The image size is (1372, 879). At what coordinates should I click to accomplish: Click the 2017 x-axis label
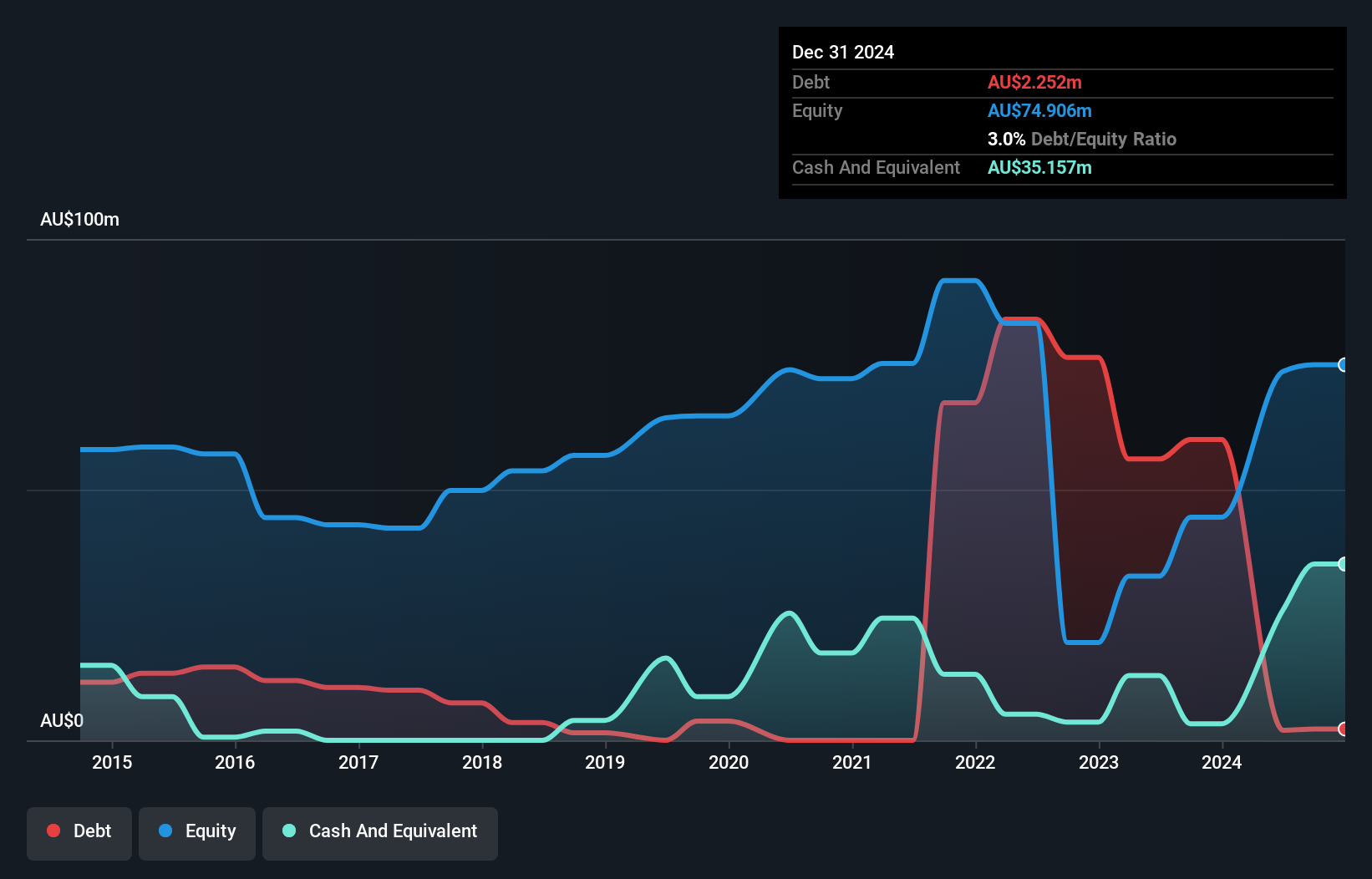pos(358,762)
